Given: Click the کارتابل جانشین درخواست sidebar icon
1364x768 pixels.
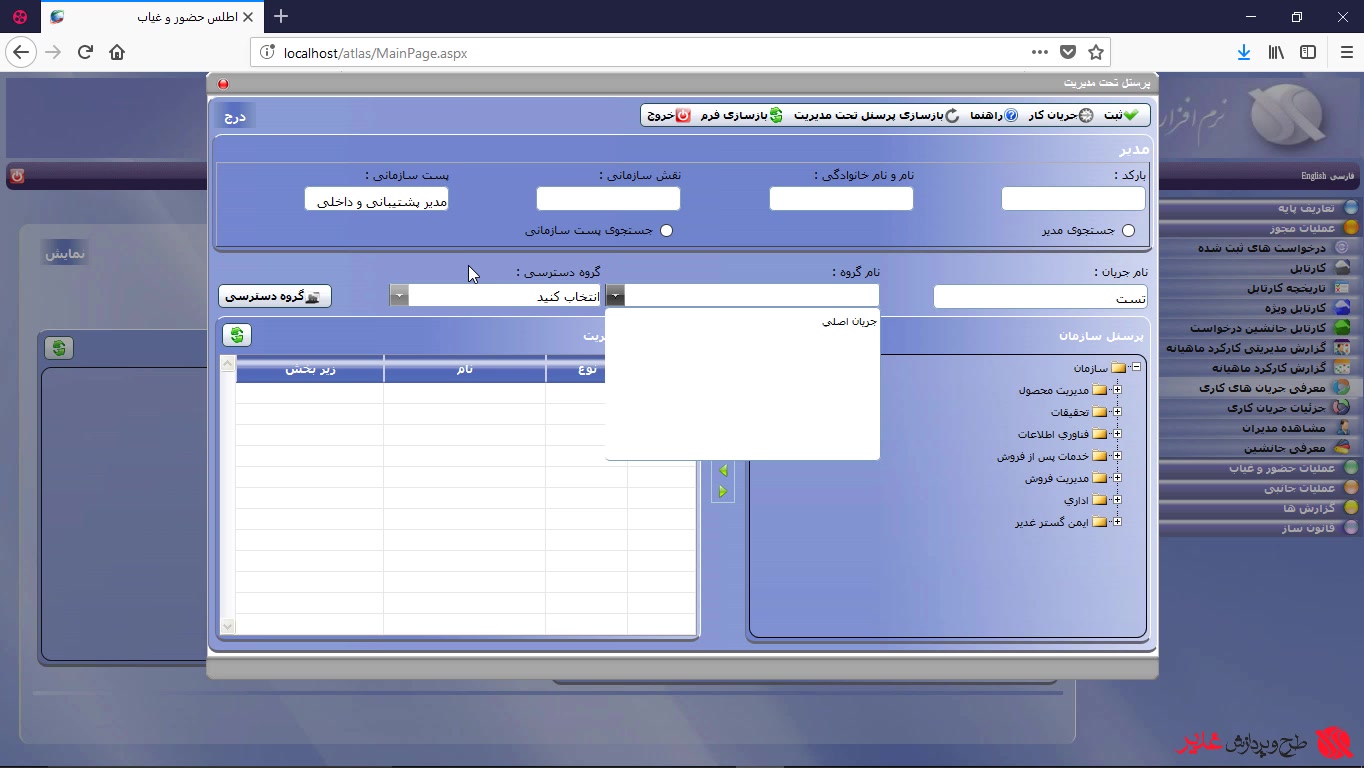Looking at the screenshot, I should coord(1342,328).
